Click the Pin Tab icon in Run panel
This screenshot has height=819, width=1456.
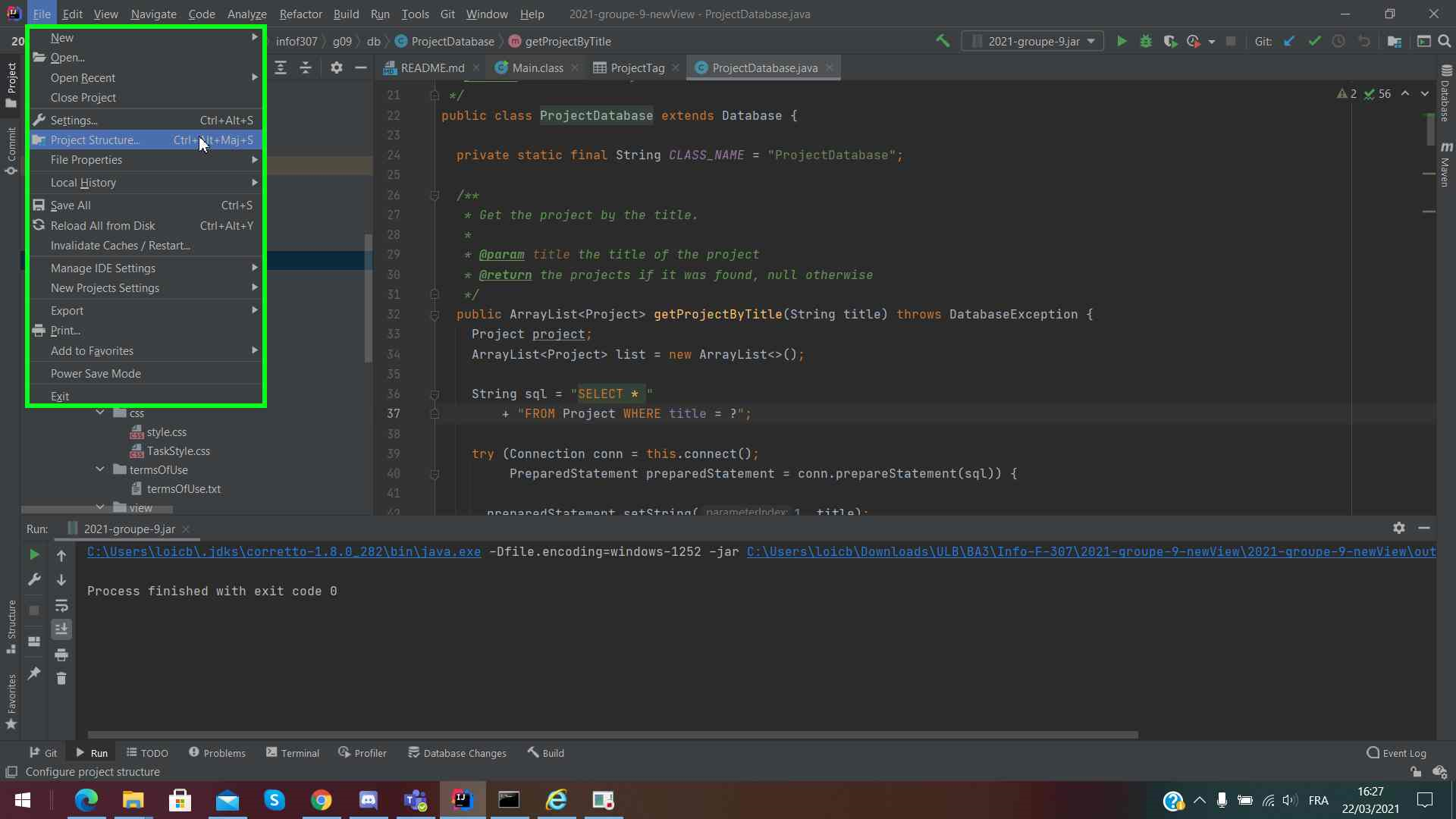click(x=34, y=673)
